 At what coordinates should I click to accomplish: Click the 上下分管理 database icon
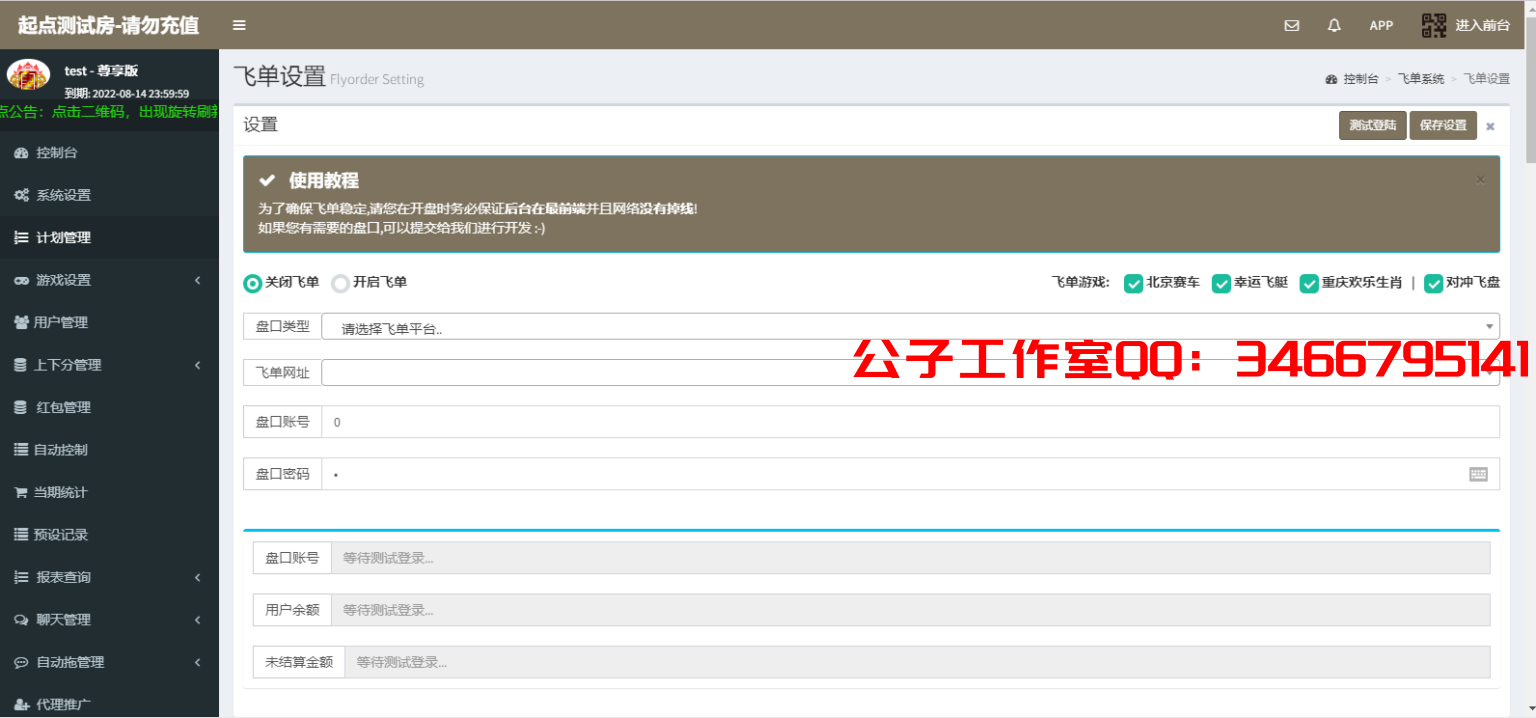pyautogui.click(x=20, y=365)
